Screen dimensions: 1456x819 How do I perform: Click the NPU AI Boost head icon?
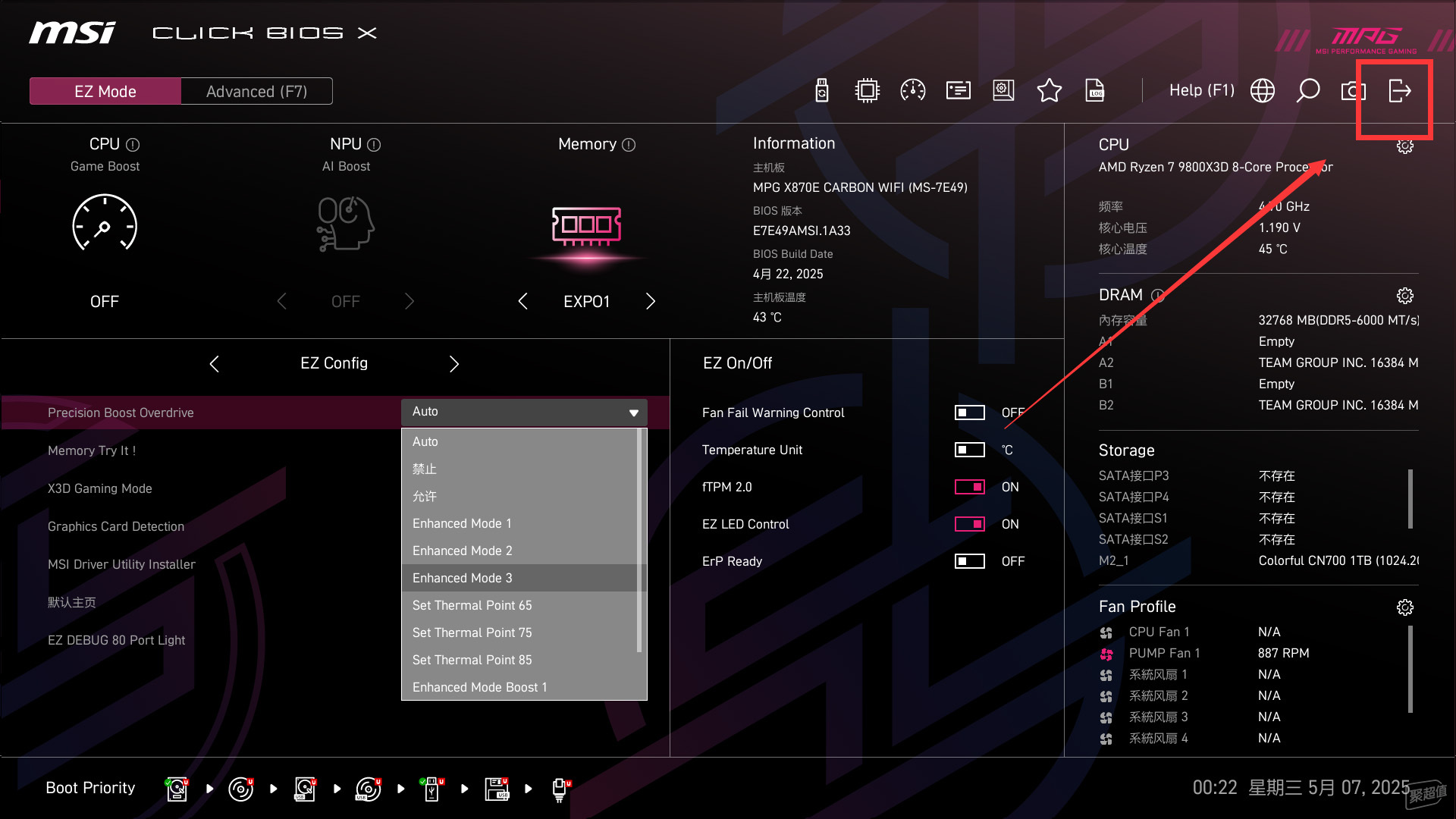click(346, 224)
